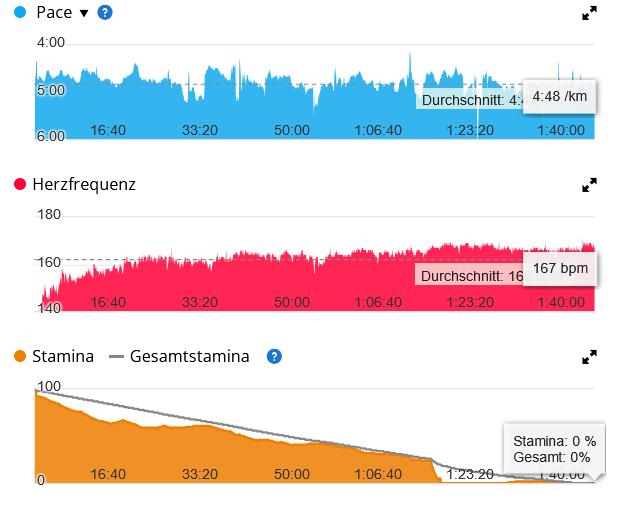Click the red Herzfrequenz legend dot
Screen dimensions: 617x511
(20, 185)
